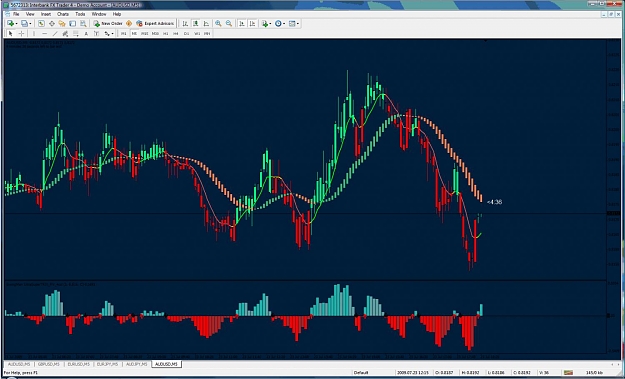Open the Arrows drawing objects icon
This screenshot has height=379, width=625.
pyautogui.click(x=107, y=33)
